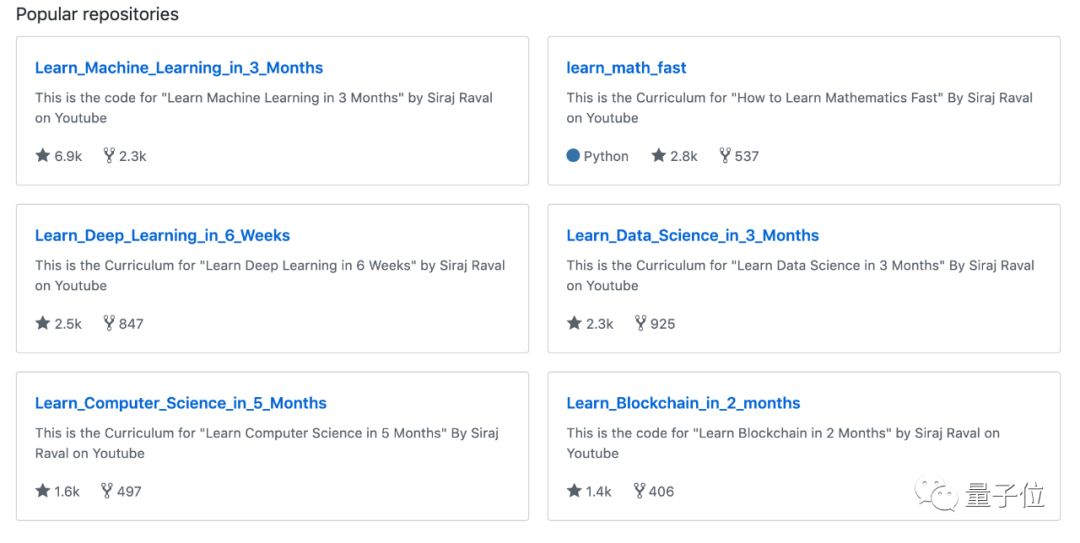
Task: Click the Popular repositories heading
Action: pyautogui.click(x=97, y=15)
